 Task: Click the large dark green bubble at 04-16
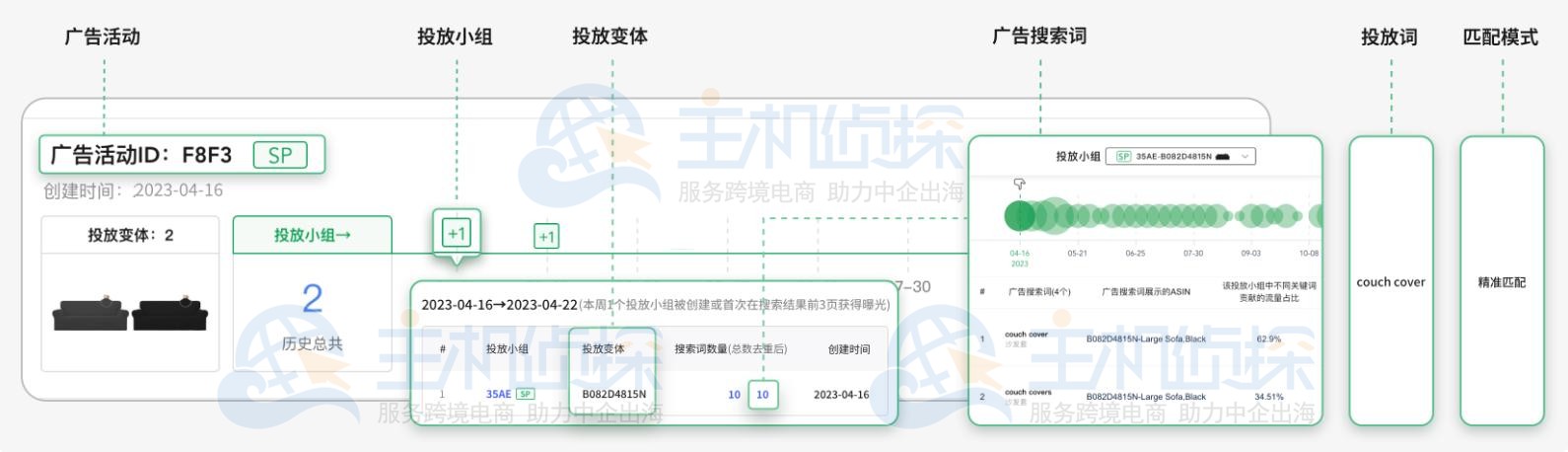click(x=1020, y=216)
